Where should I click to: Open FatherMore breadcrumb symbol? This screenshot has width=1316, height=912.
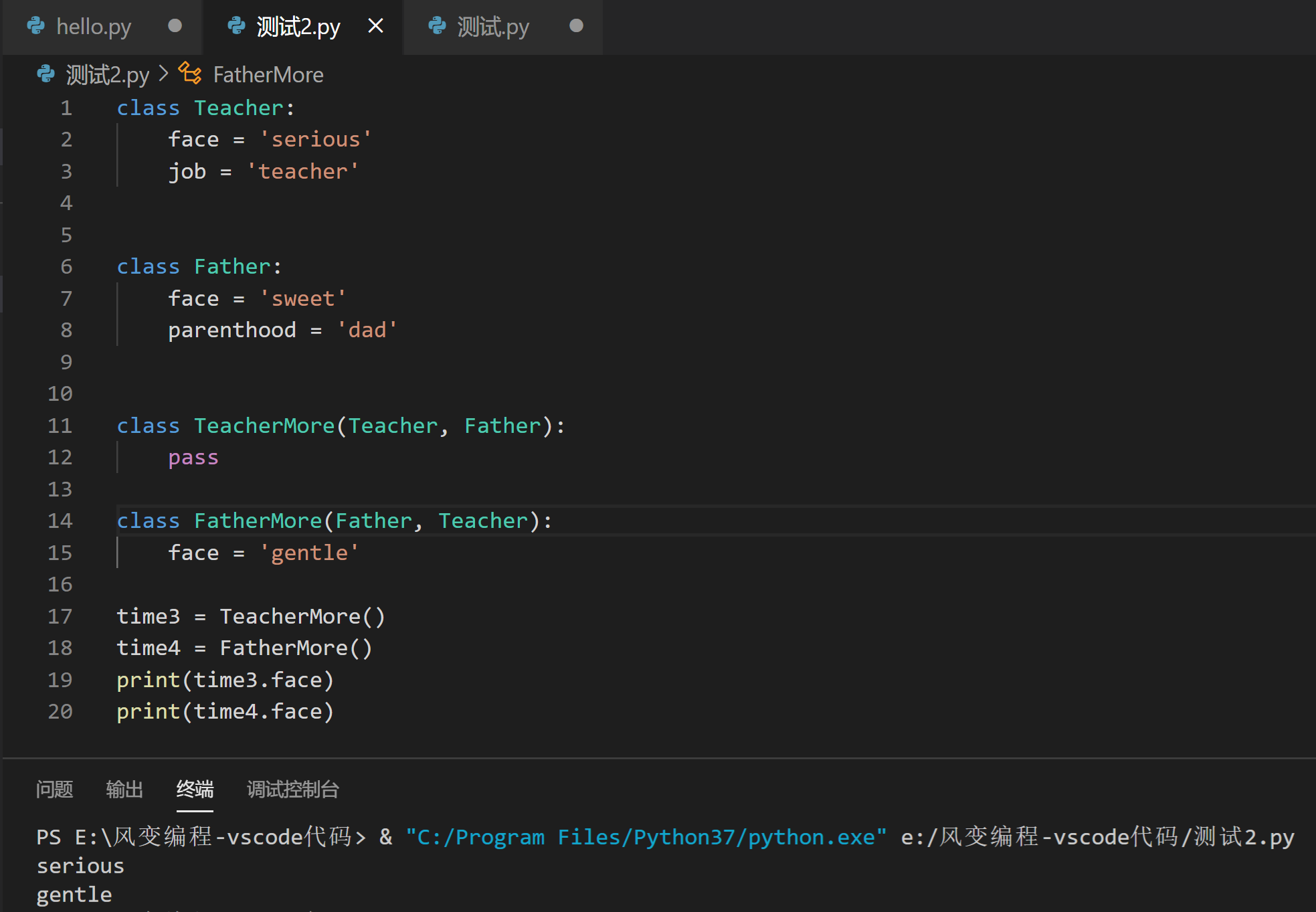click(x=268, y=74)
